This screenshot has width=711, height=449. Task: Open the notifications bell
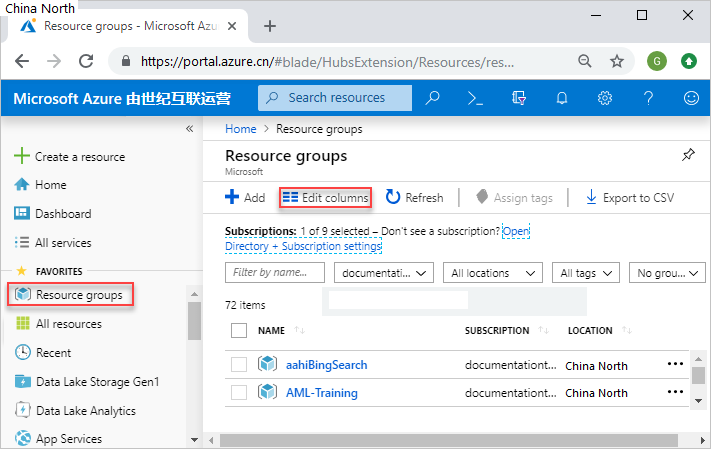pos(562,98)
